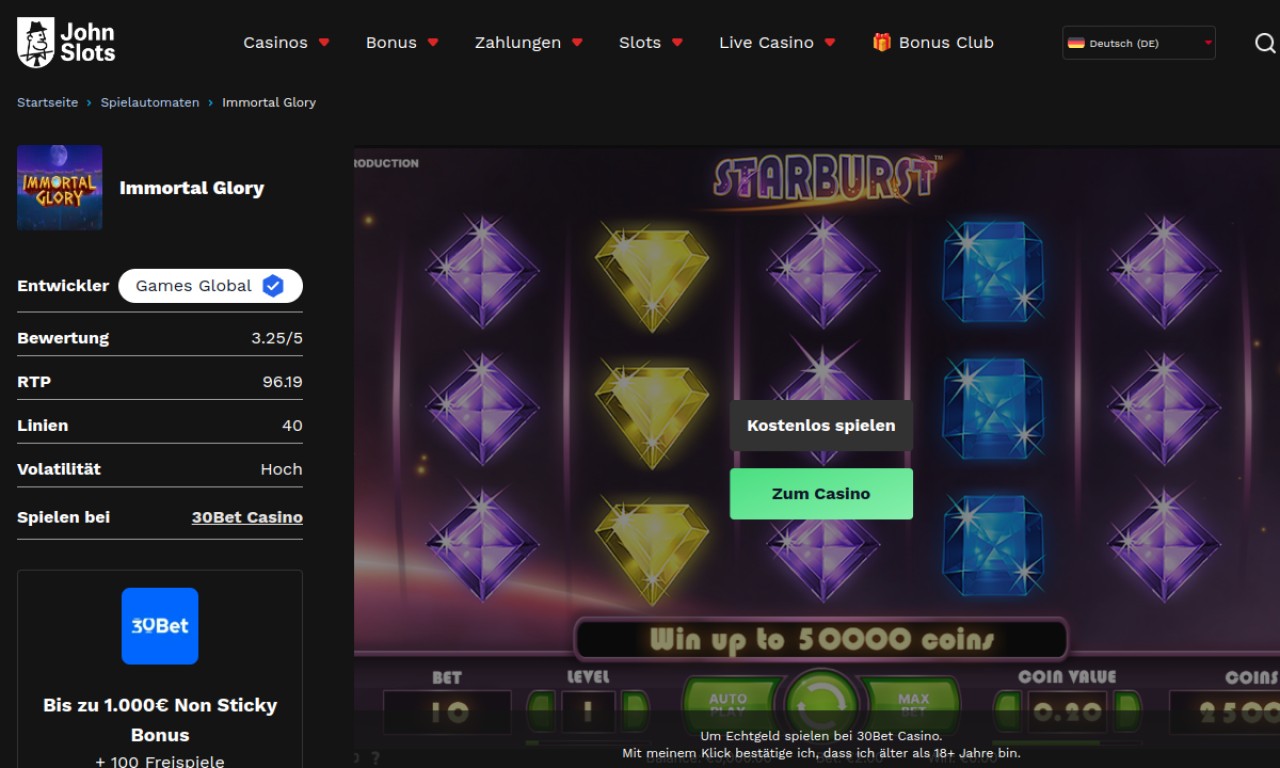Click the German flag icon
The height and width of the screenshot is (768, 1280).
coord(1076,43)
